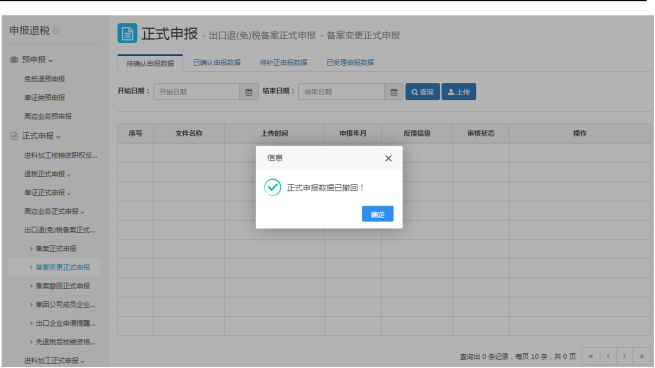Open 免抵退预申报 in the sidebar
Viewport: 655px width, 368px height.
click(x=44, y=79)
